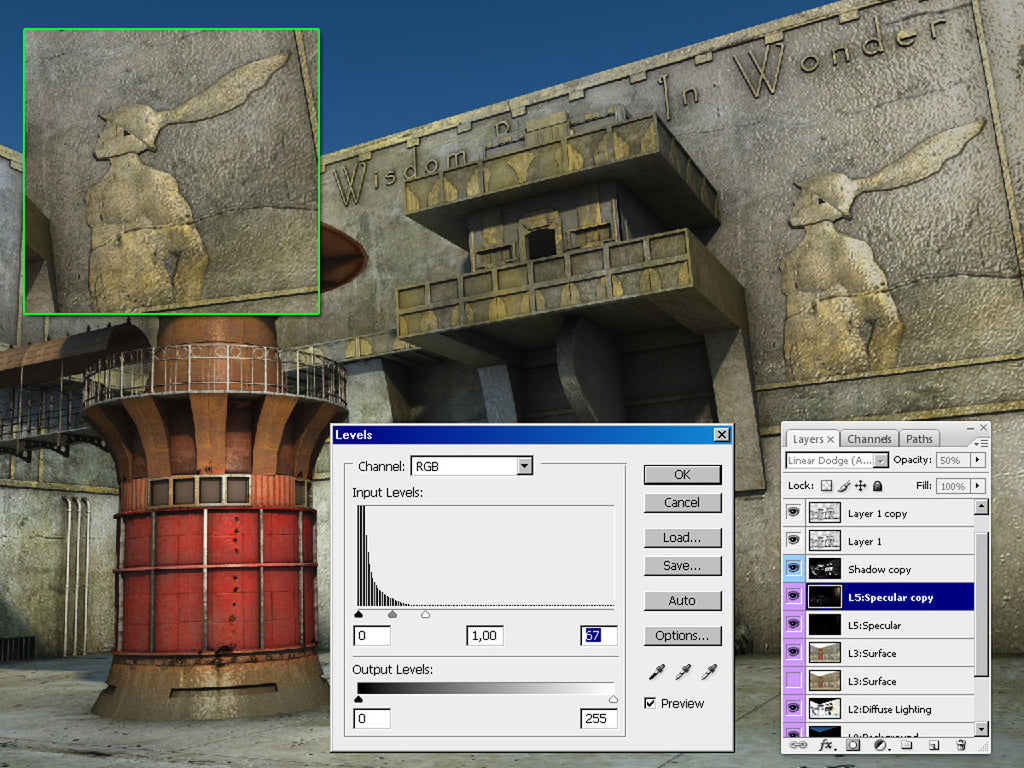Image resolution: width=1024 pixels, height=768 pixels.
Task: Click the Auto button in Levels
Action: [x=681, y=601]
